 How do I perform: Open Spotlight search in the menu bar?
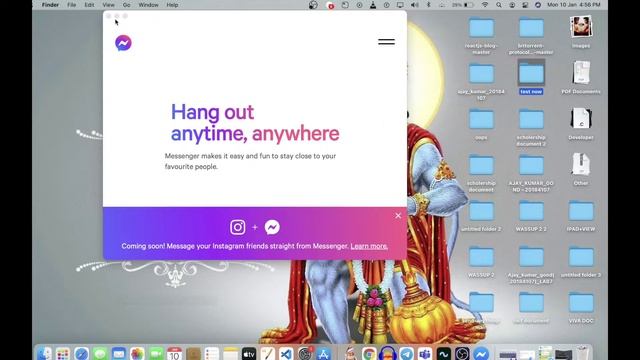point(499,5)
